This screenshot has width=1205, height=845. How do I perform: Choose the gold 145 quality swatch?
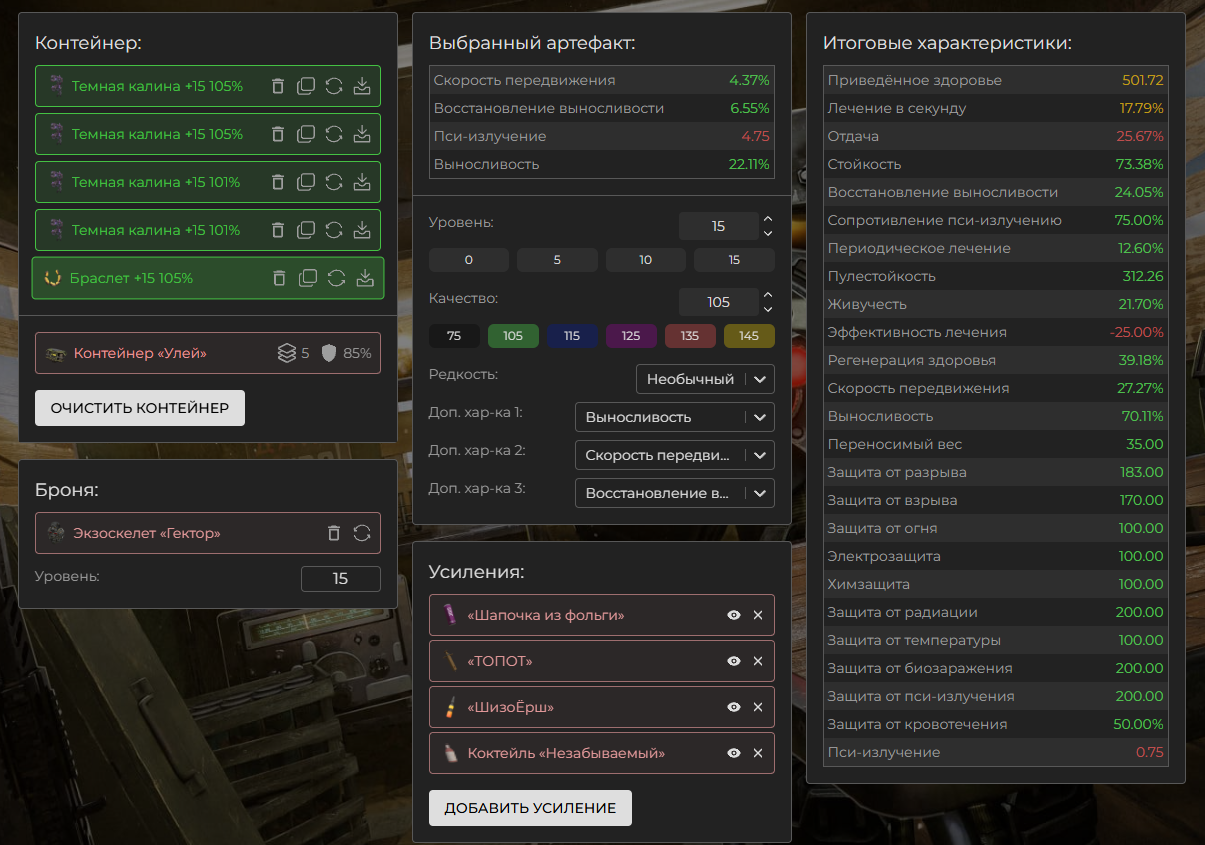(x=749, y=336)
